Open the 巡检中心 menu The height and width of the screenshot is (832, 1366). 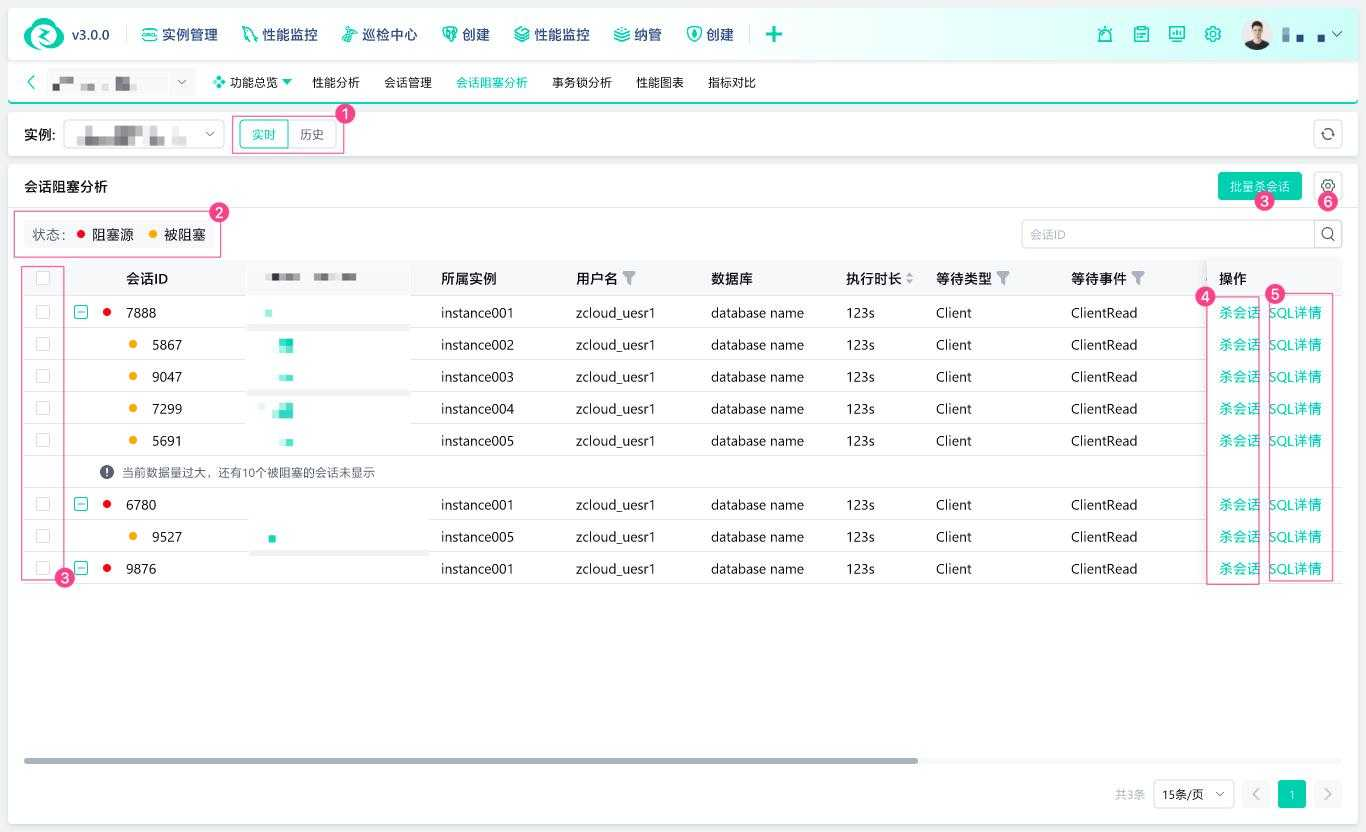[x=379, y=34]
